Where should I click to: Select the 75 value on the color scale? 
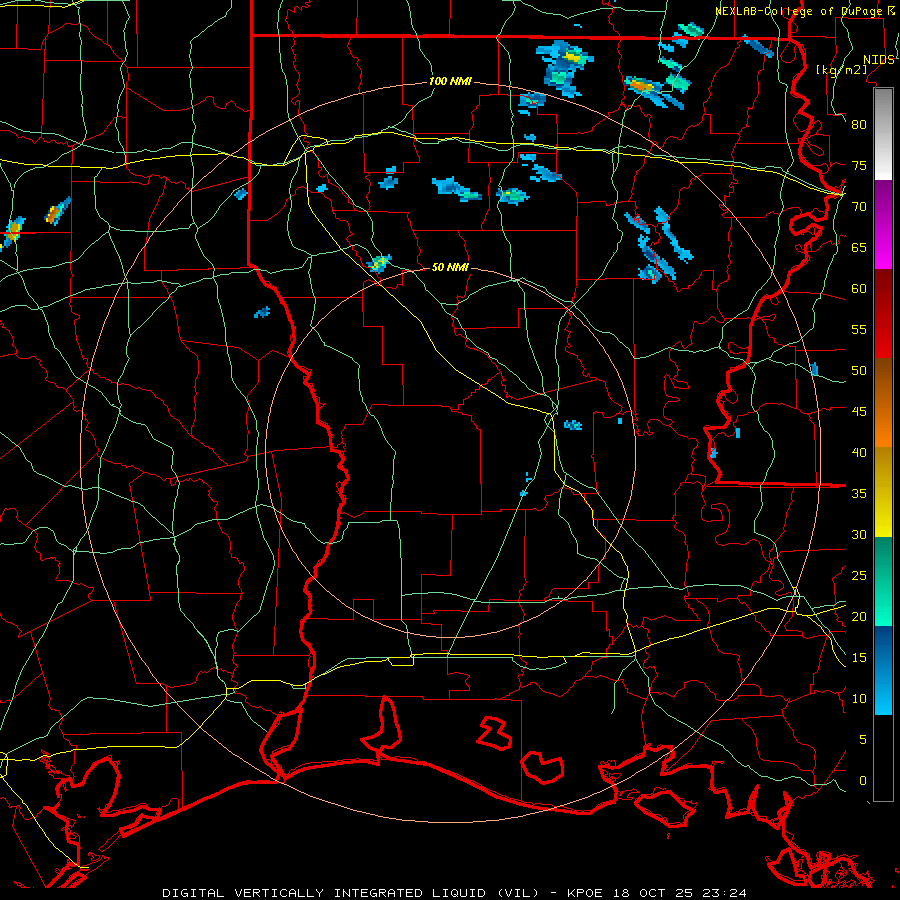click(859, 166)
